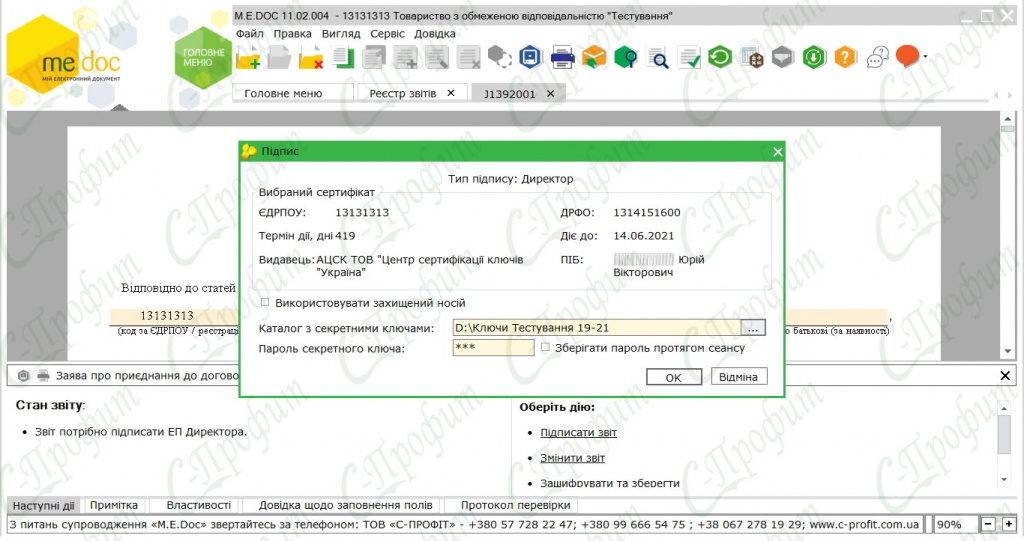Screen dimensions: 1024x541
Task: Click the Відміна button
Action: (x=738, y=376)
